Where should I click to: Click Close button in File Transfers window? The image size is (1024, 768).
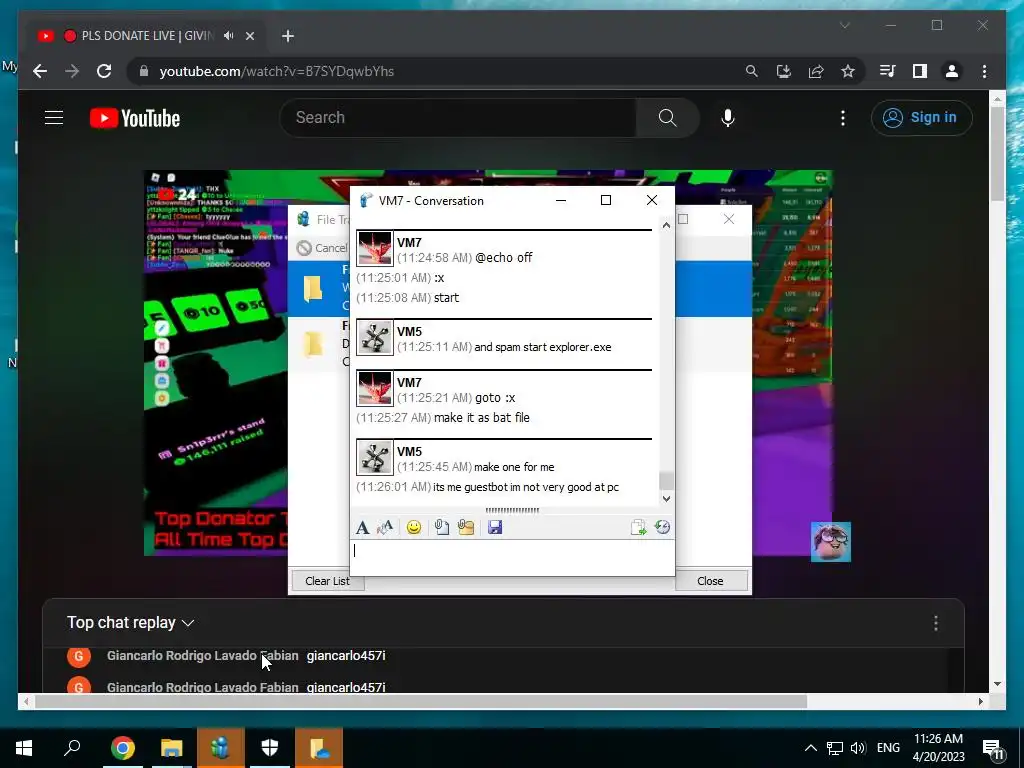[x=711, y=581]
